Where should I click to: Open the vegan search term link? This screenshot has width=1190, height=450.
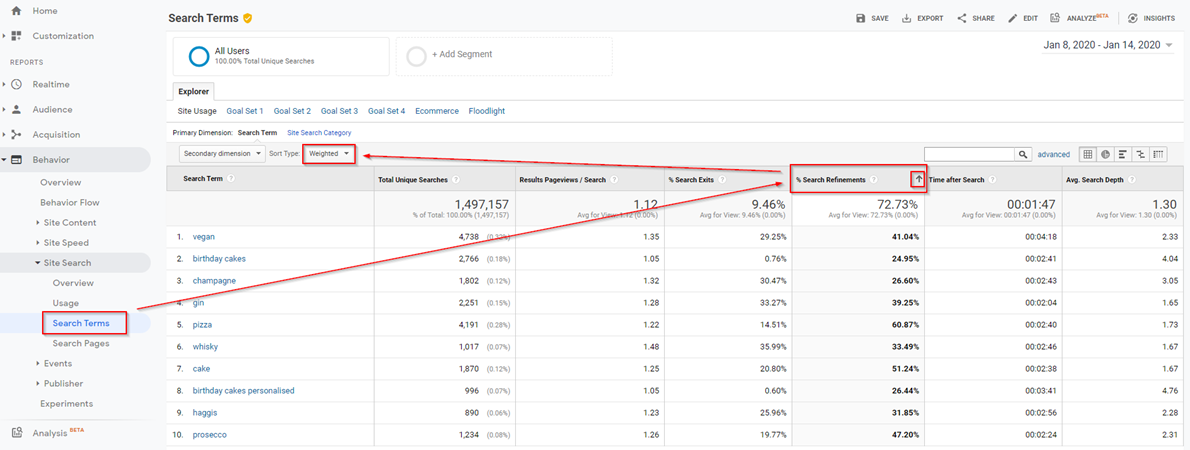click(x=203, y=237)
